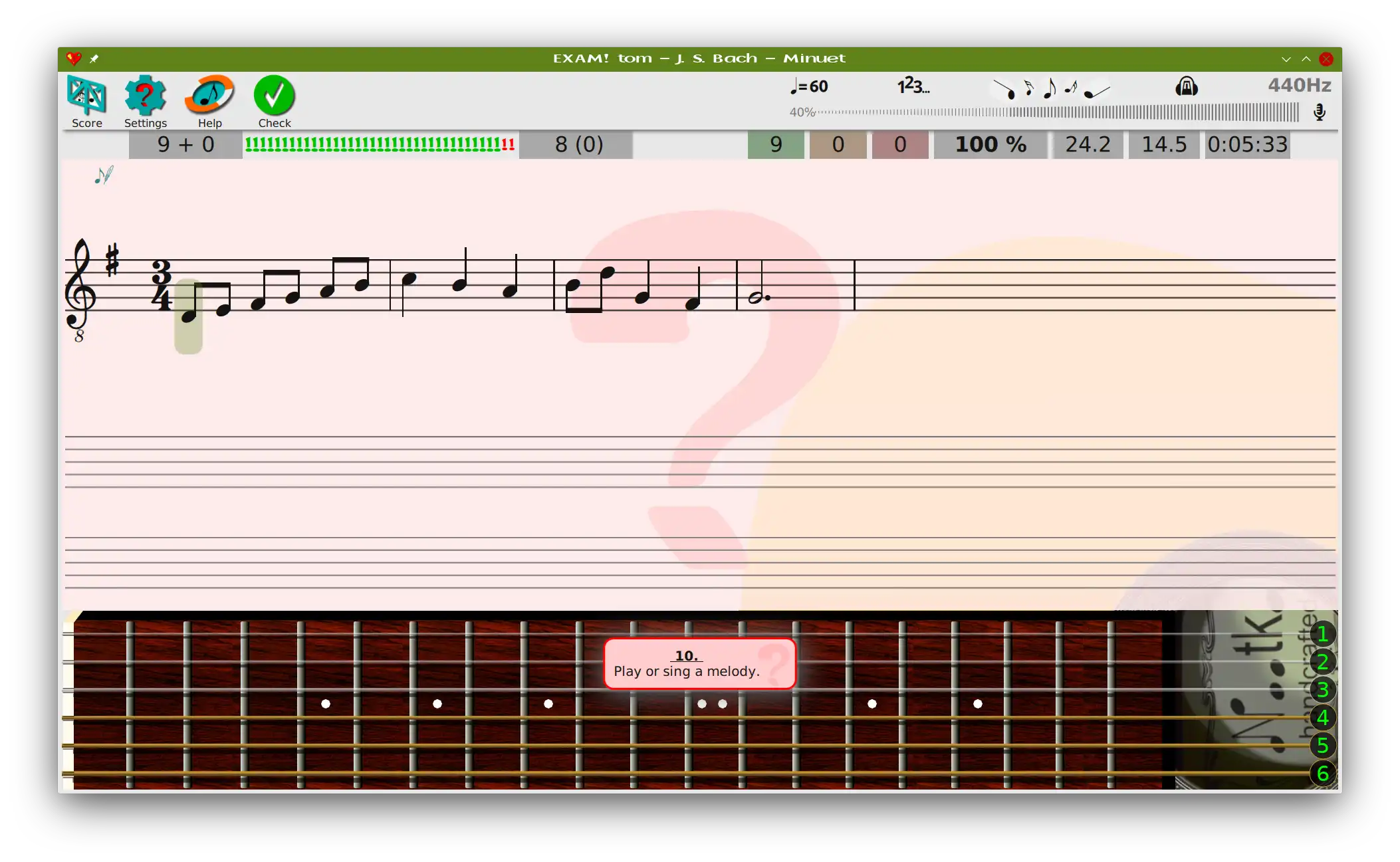Viewport: 1400px width, 862px height.
Task: Adjust the 40% input volume bar
Action: tap(1057, 112)
